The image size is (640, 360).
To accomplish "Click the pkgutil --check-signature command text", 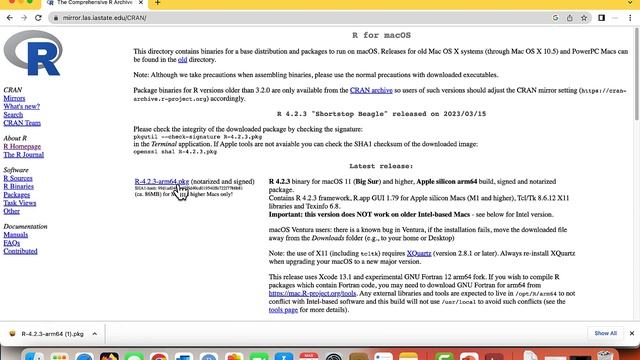I will (x=198, y=137).
